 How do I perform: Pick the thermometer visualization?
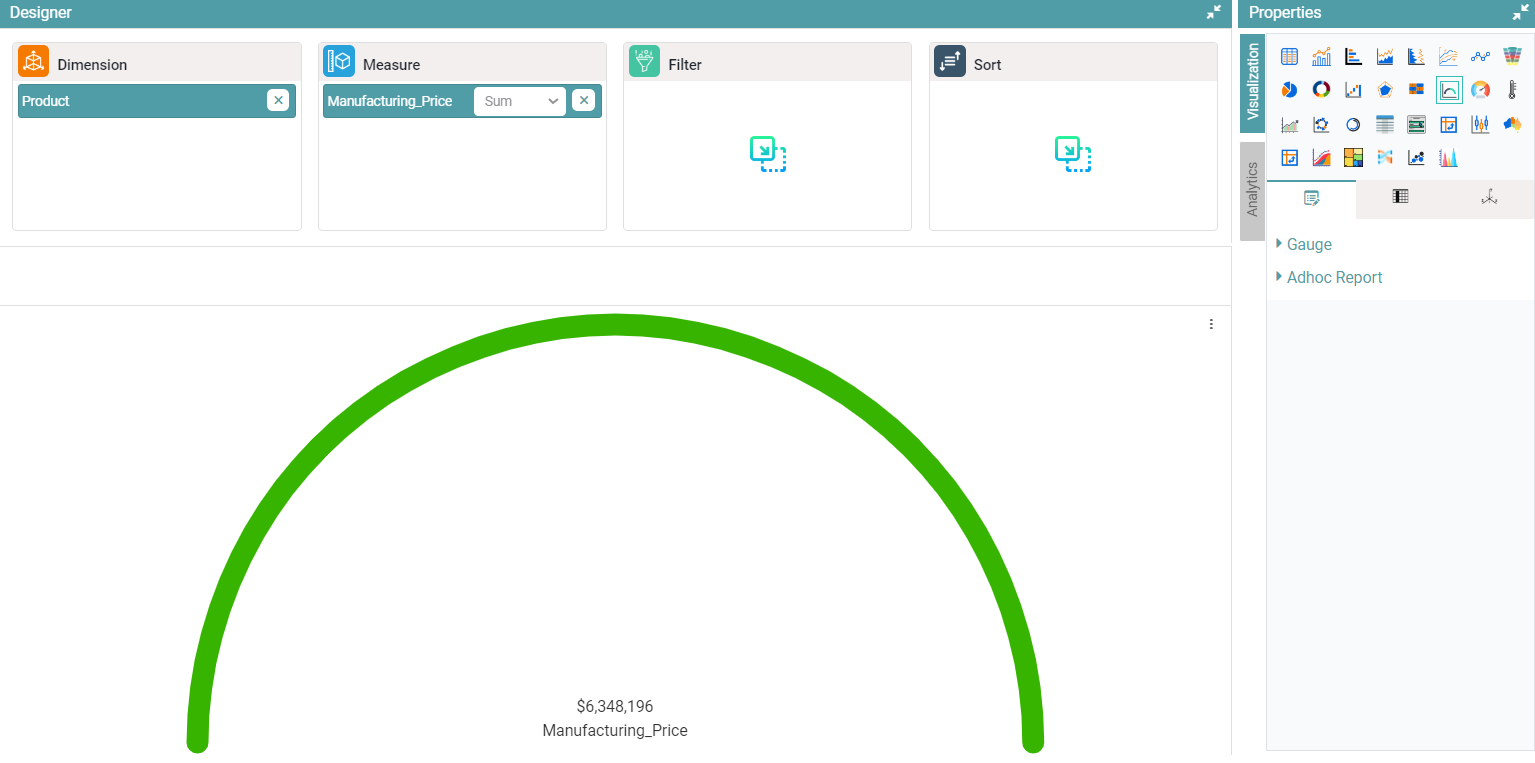(x=1513, y=90)
